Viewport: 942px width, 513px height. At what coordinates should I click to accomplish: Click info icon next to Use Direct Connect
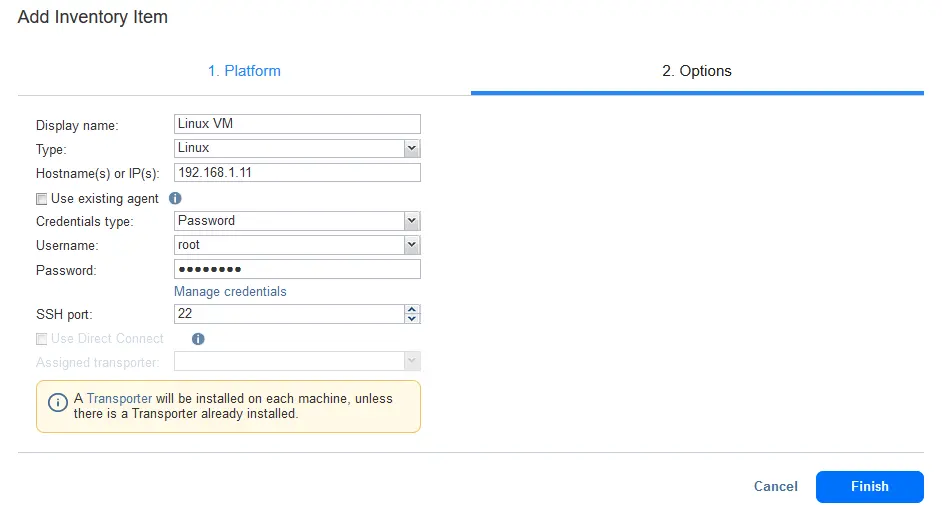(198, 339)
